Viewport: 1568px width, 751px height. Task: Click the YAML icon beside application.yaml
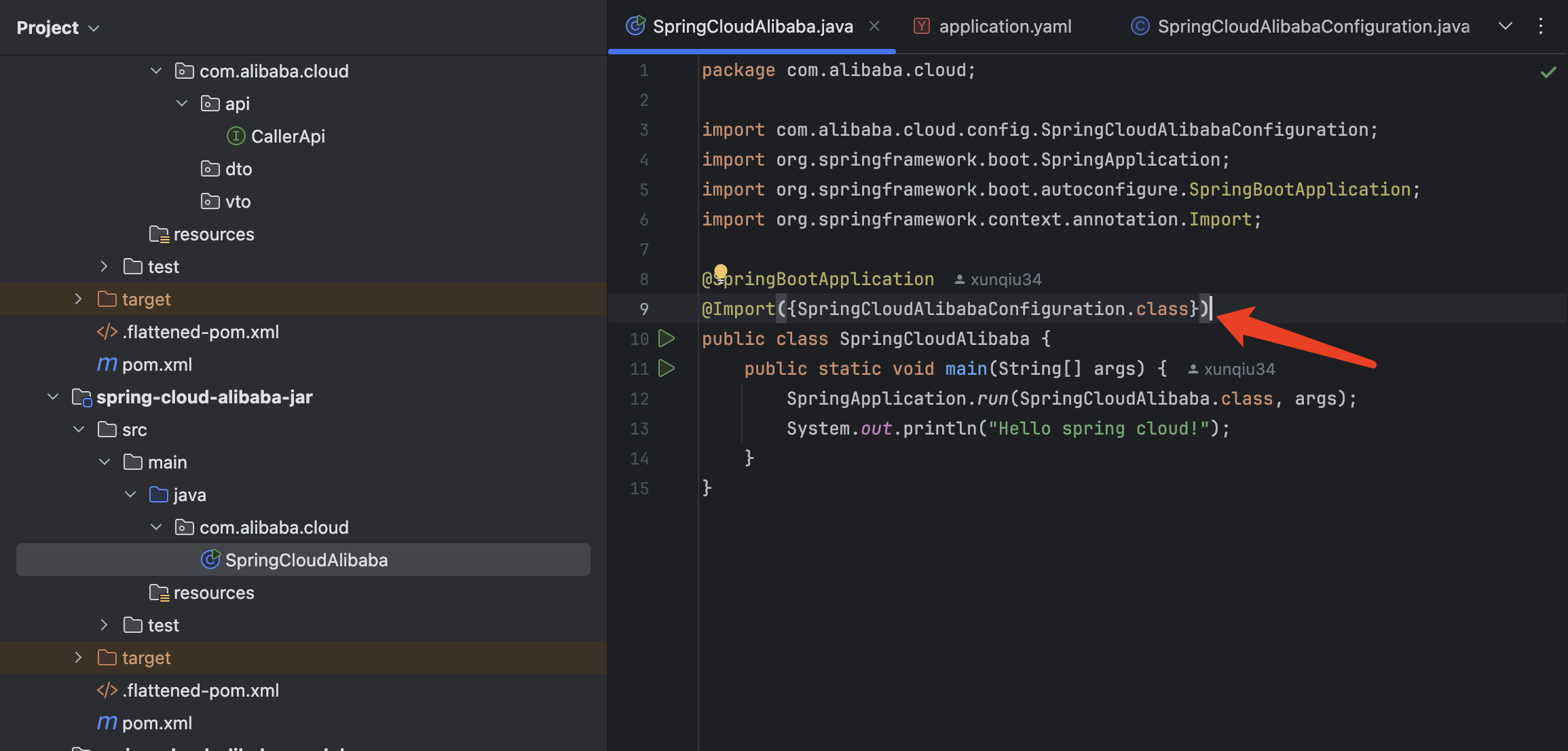coord(921,26)
